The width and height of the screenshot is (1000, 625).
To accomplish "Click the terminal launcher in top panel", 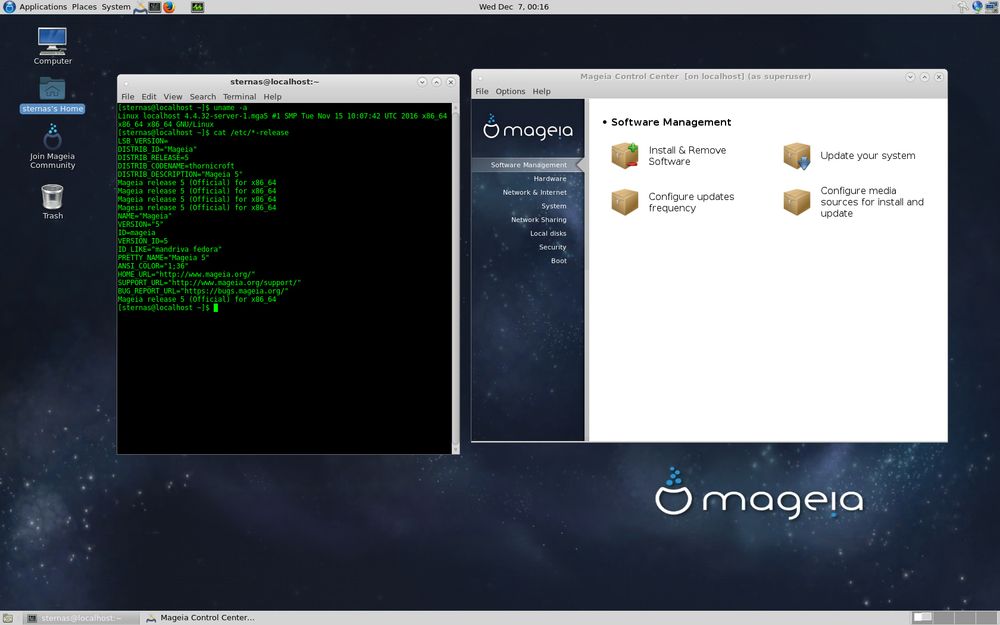I will click(x=154, y=7).
